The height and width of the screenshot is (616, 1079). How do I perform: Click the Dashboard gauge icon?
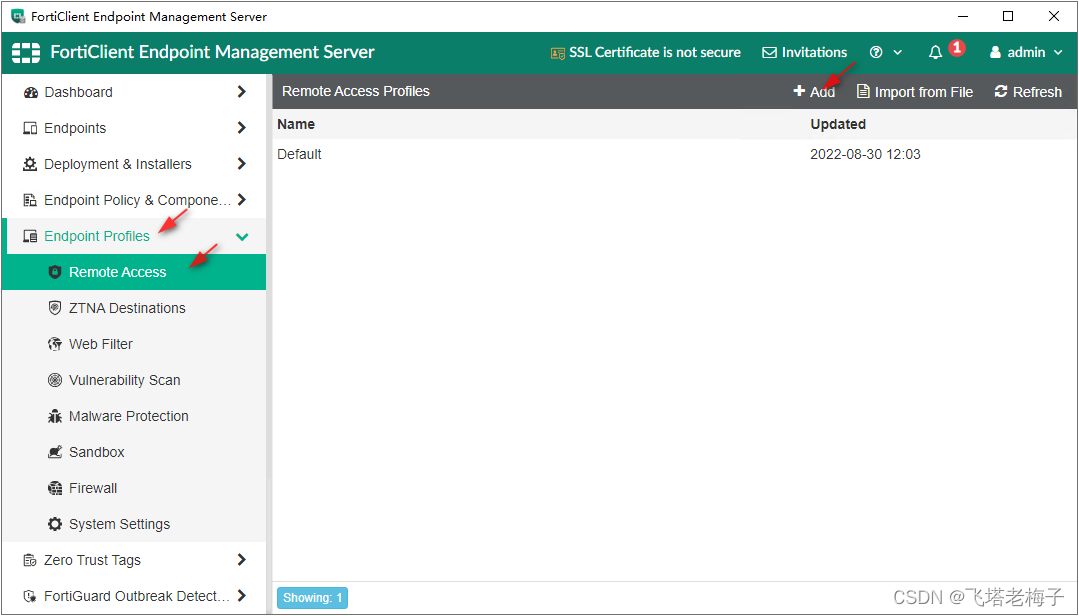click(30, 92)
